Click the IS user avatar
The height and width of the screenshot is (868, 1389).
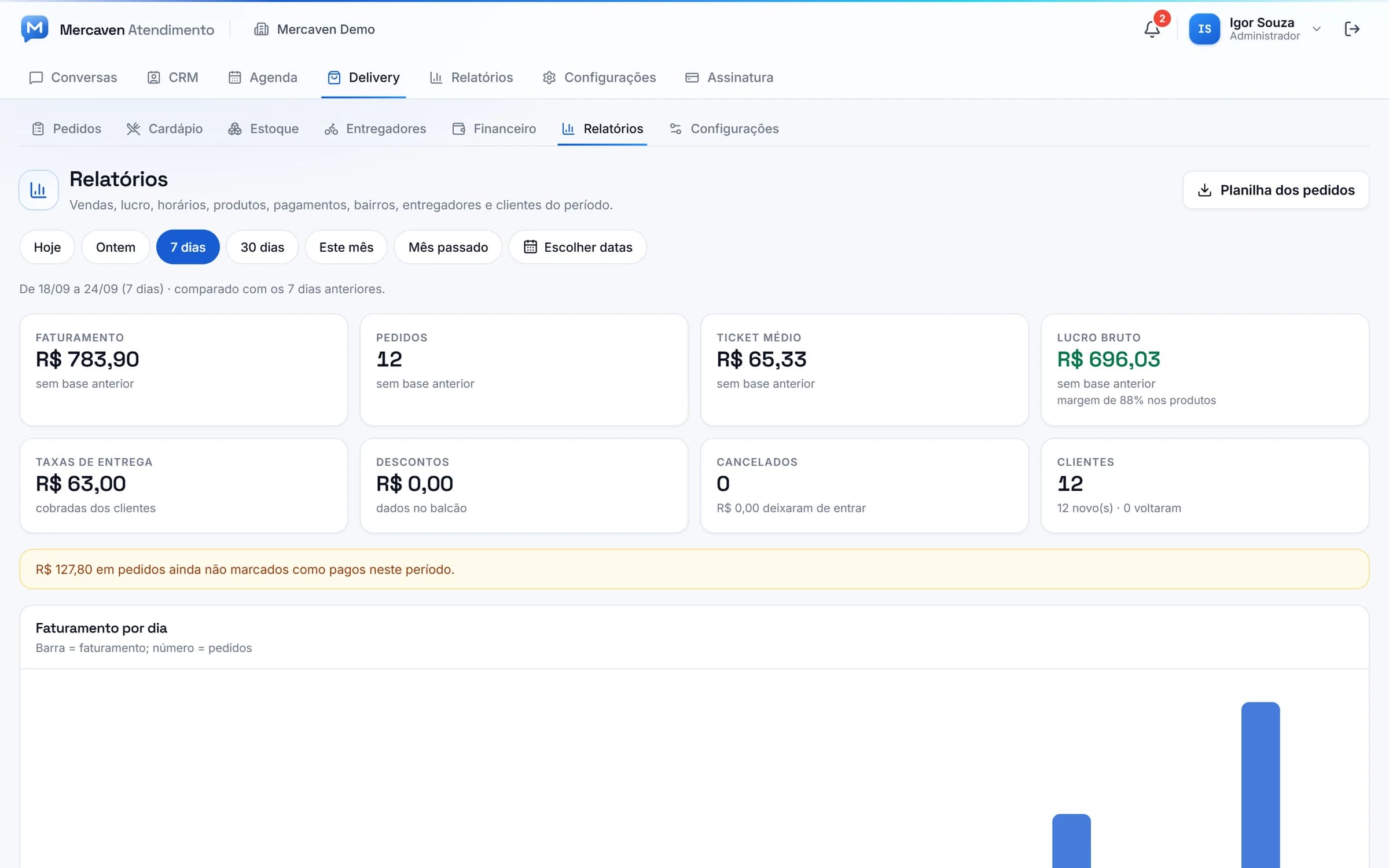(x=1204, y=29)
